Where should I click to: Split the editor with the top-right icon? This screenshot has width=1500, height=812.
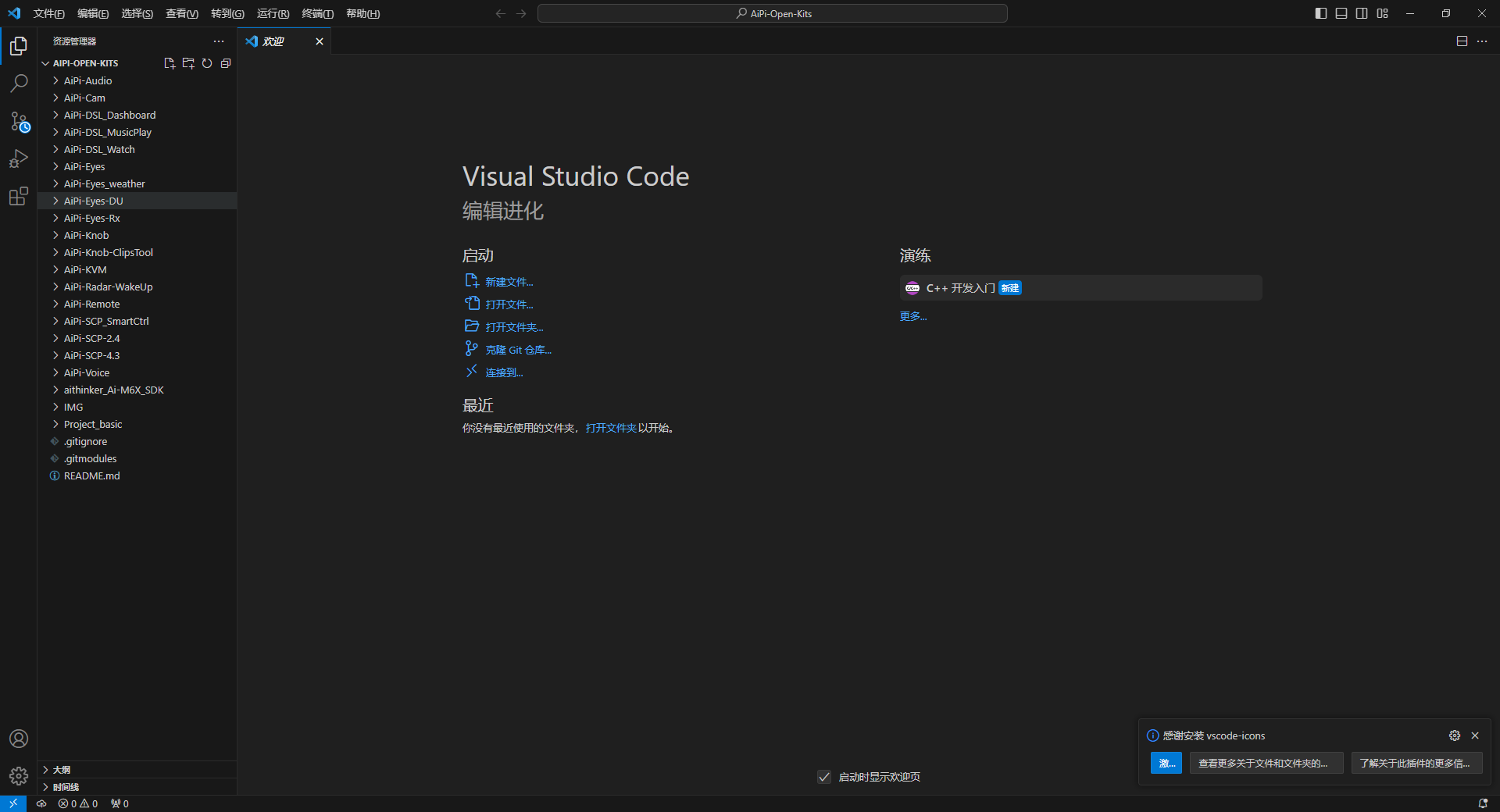pos(1462,41)
